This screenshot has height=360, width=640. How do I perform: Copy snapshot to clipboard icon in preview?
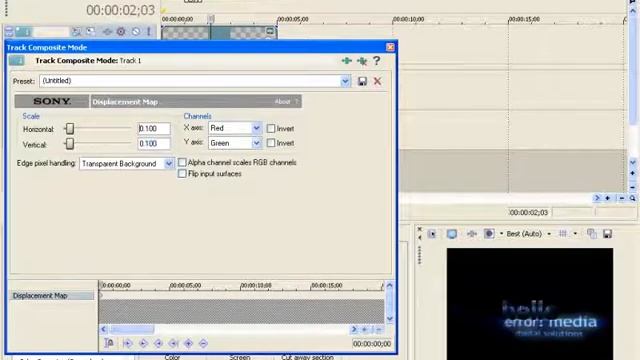(x=591, y=233)
